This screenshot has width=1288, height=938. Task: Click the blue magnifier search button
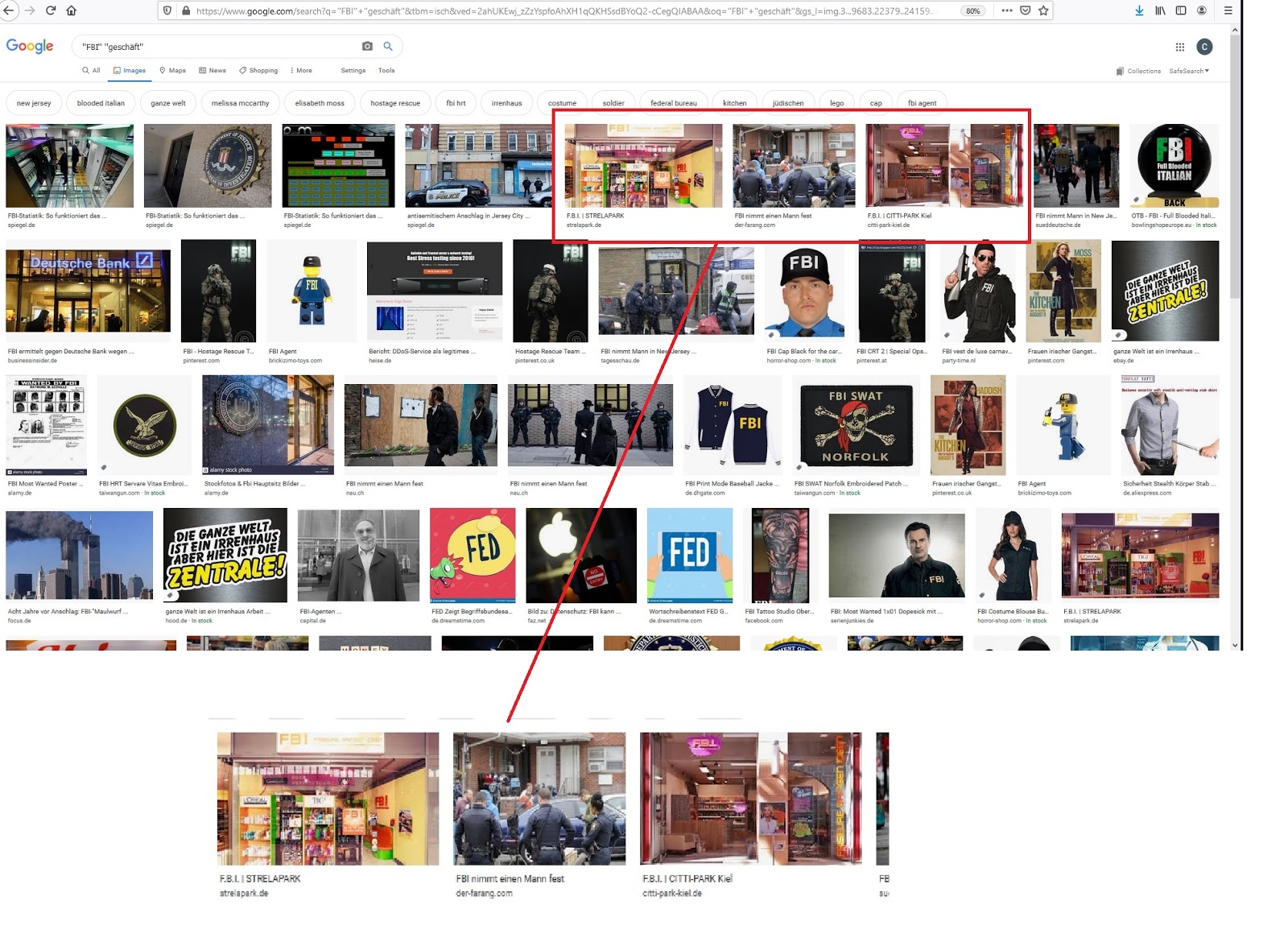coord(388,47)
